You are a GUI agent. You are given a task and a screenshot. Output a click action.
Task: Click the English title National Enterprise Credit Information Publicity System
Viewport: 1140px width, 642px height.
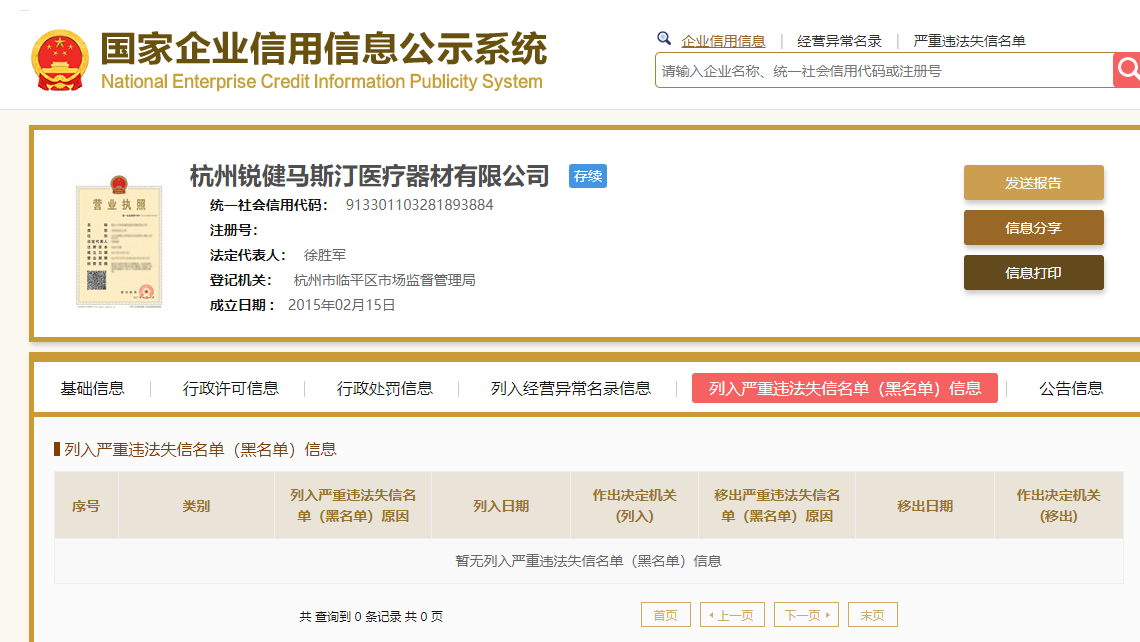tap(322, 81)
